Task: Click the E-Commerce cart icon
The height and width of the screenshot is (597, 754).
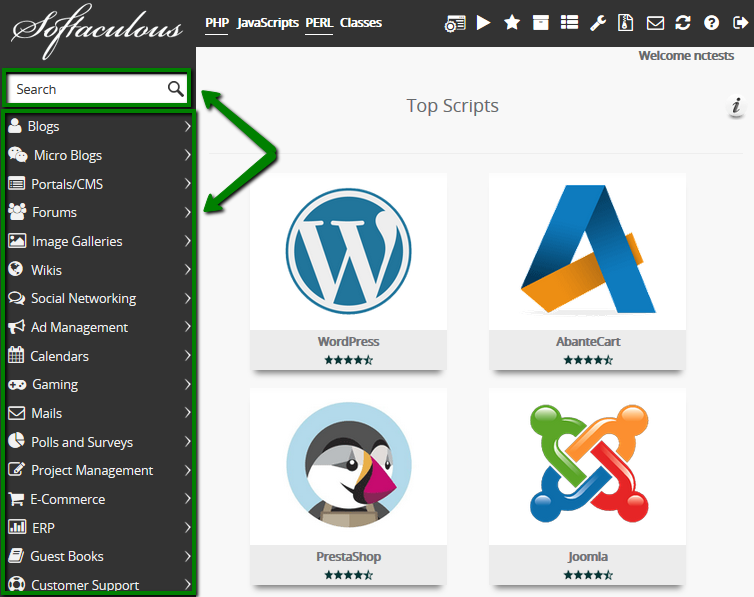Action: (16, 499)
